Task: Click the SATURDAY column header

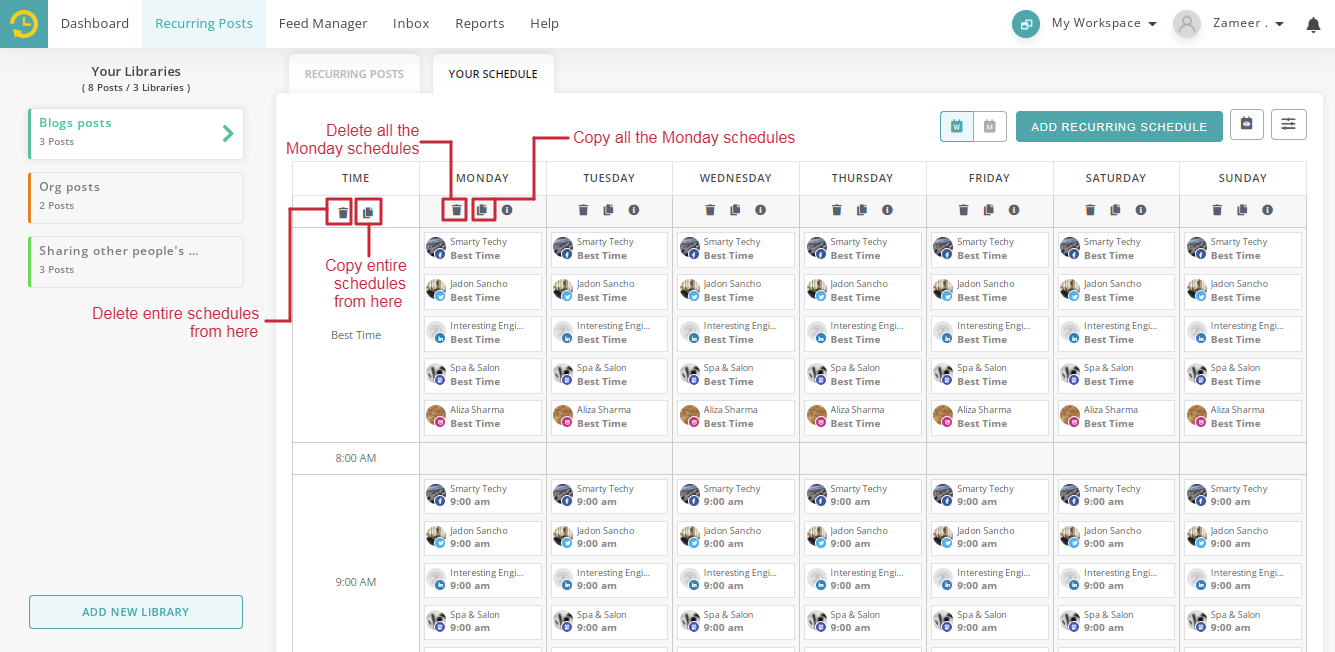Action: pos(1116,178)
